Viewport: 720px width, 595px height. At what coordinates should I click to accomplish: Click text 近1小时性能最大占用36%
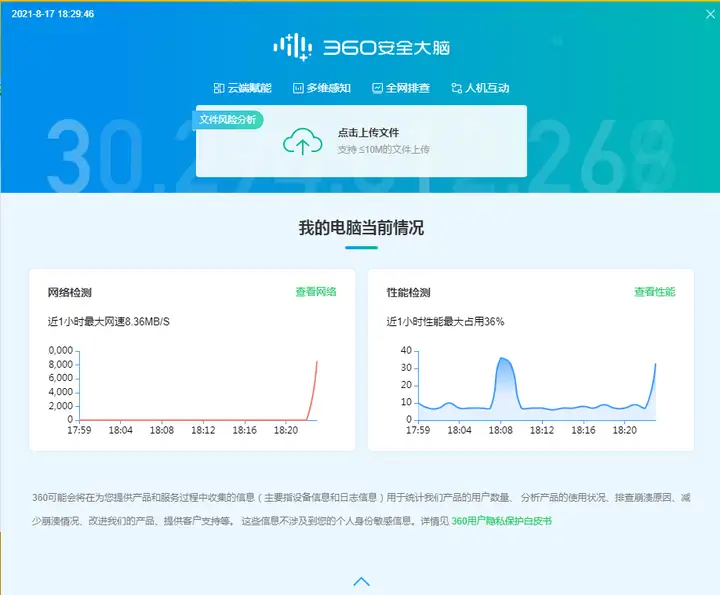coord(445,321)
